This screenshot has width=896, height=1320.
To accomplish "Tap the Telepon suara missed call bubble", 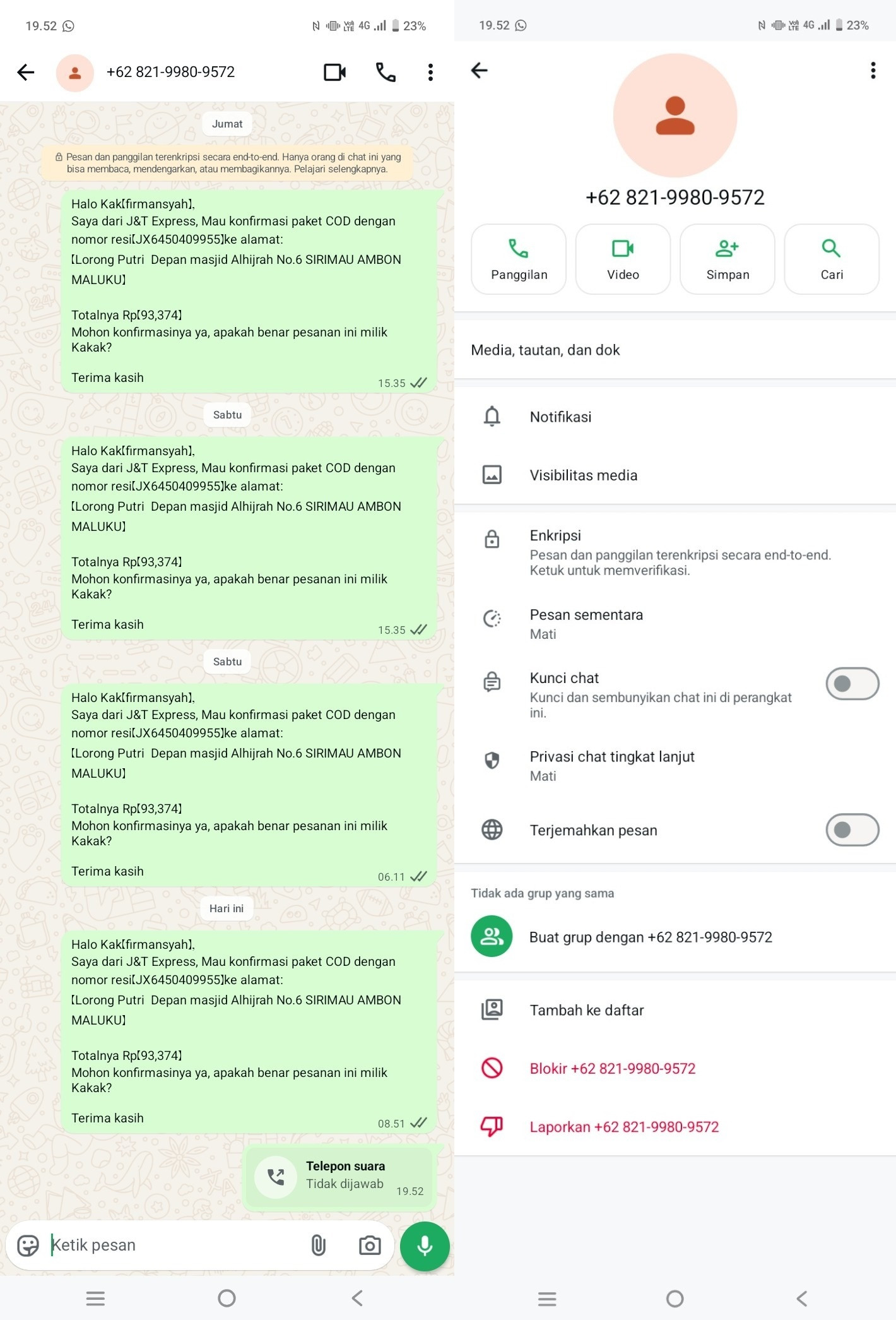I will point(339,1177).
